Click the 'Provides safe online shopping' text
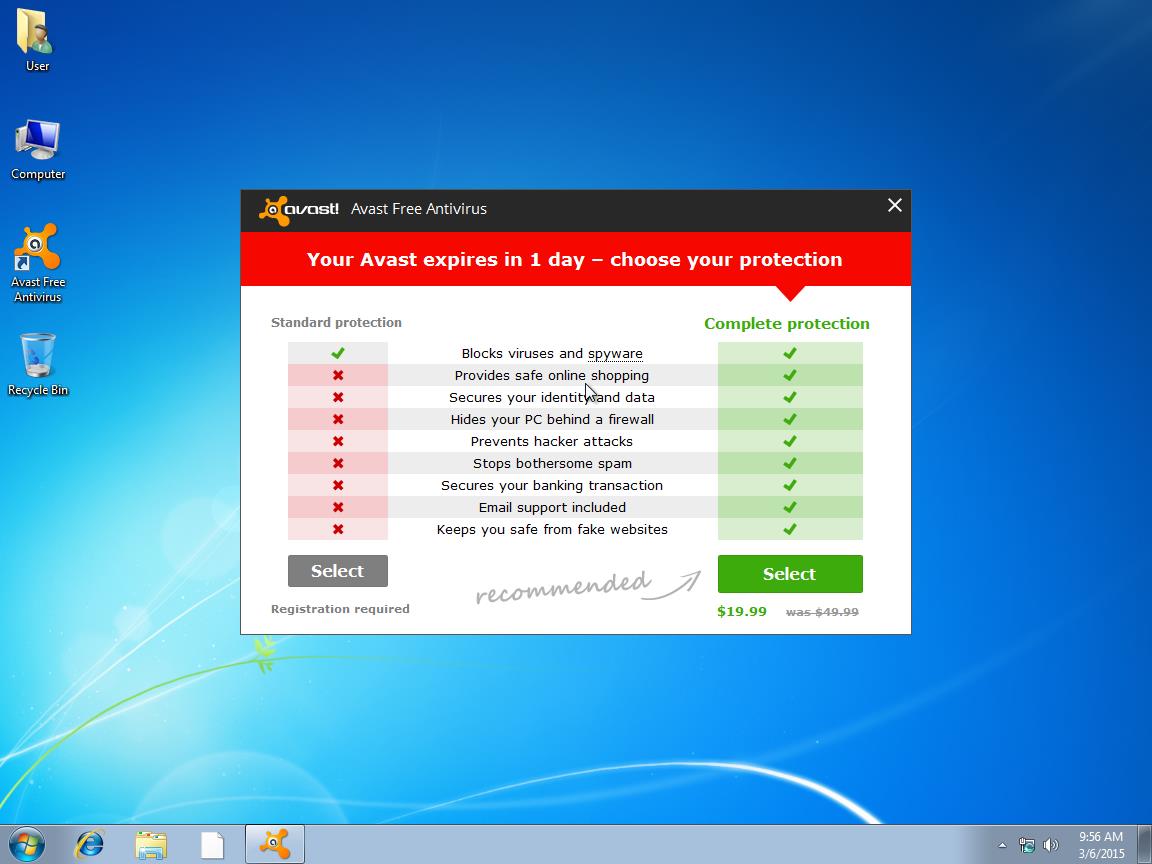The height and width of the screenshot is (864, 1152). (x=552, y=375)
